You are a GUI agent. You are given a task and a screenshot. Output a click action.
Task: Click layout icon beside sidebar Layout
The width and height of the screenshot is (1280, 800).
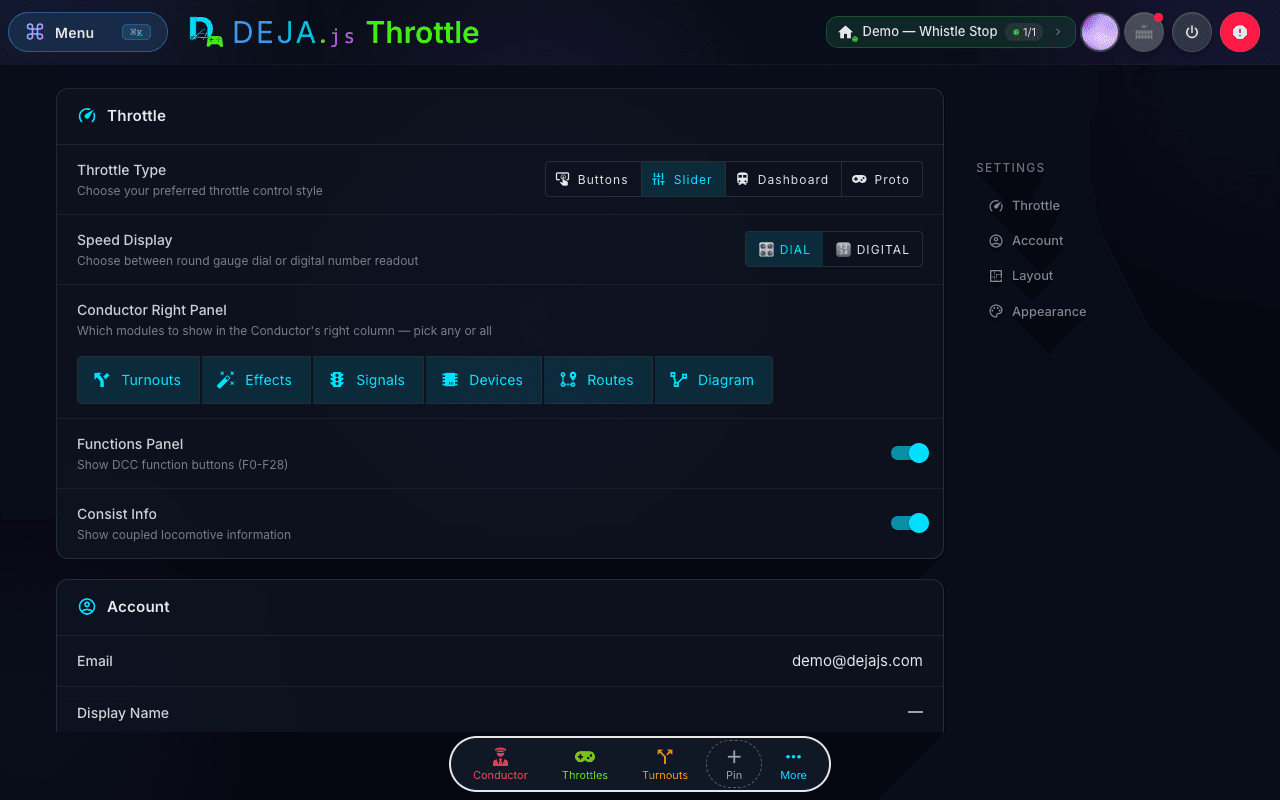[996, 276]
